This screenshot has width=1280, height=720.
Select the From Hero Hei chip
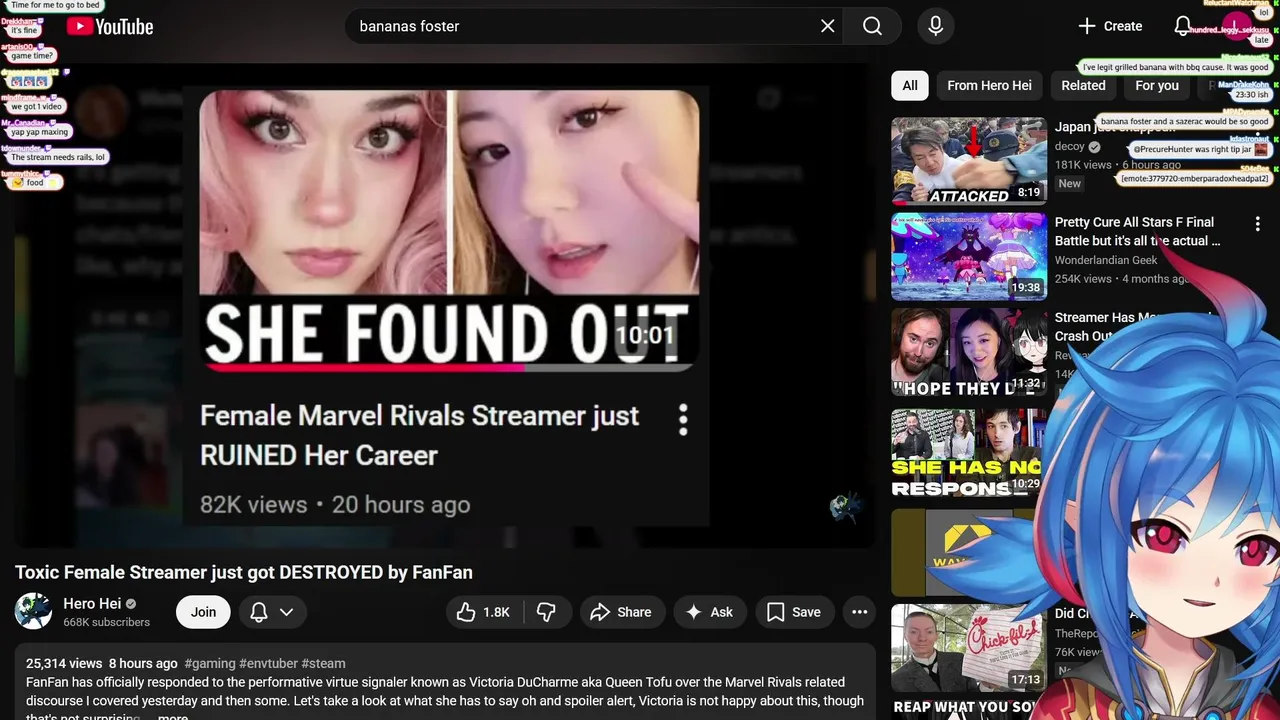point(989,85)
